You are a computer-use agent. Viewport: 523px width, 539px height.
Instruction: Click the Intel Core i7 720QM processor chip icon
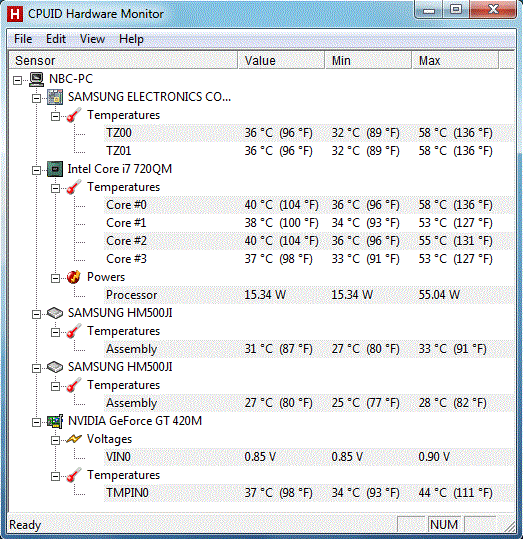point(55,169)
